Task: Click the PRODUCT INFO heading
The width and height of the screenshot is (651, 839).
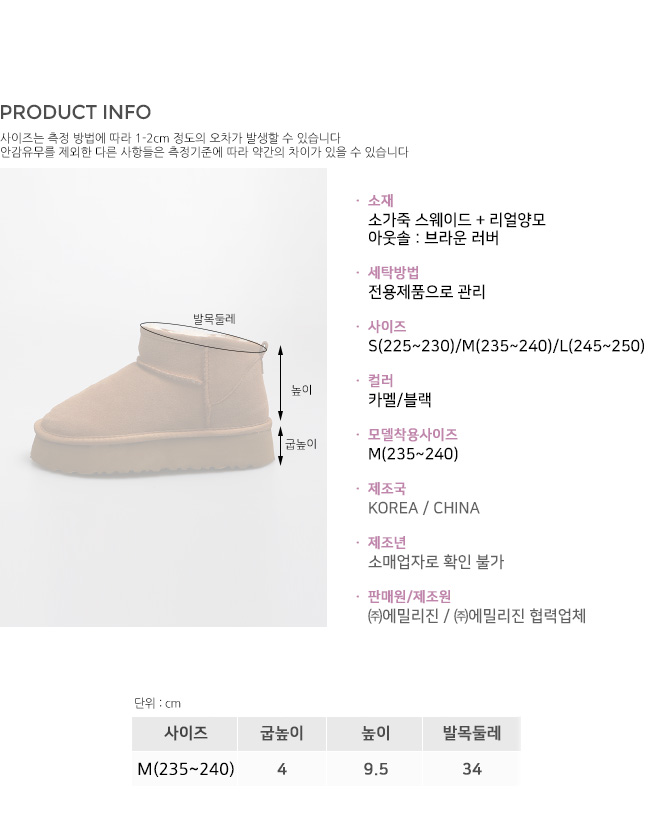Action: pos(75,112)
